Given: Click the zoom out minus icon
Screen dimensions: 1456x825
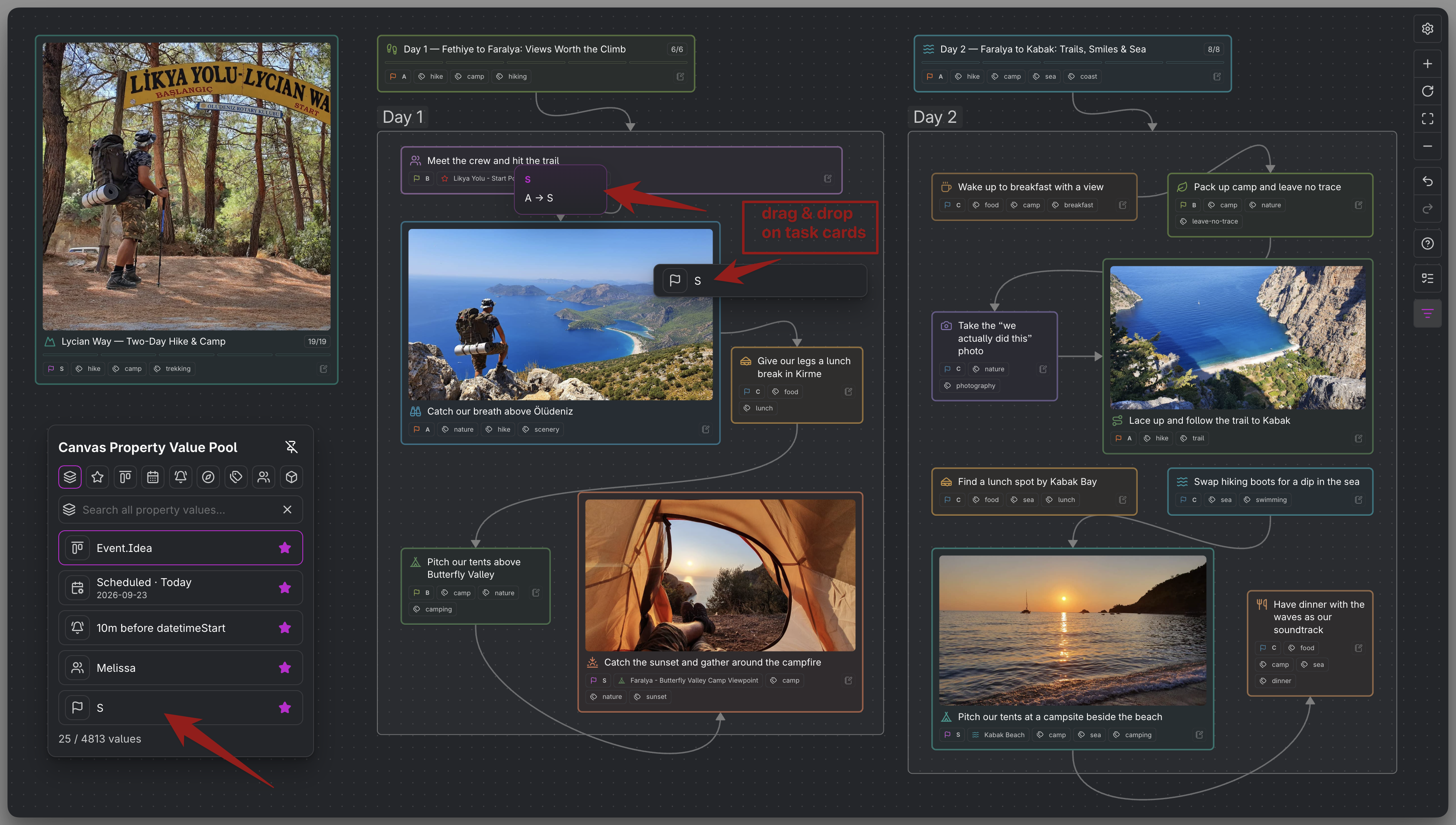Looking at the screenshot, I should pyautogui.click(x=1427, y=146).
